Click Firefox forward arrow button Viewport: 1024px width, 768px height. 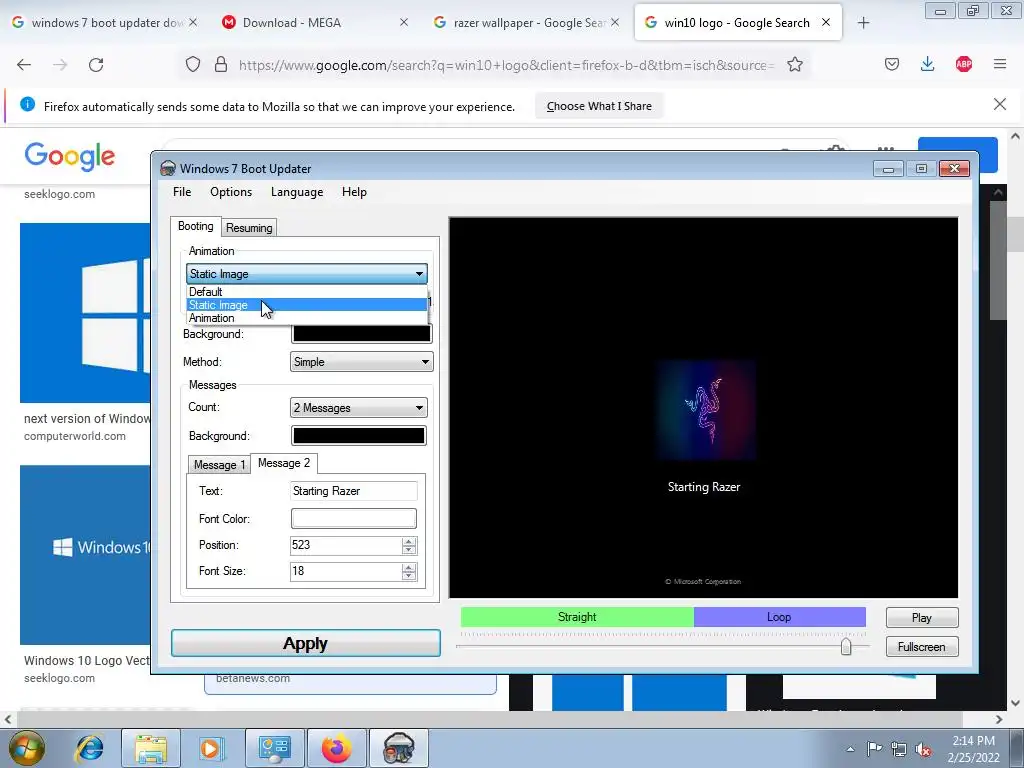pyautogui.click(x=60, y=65)
